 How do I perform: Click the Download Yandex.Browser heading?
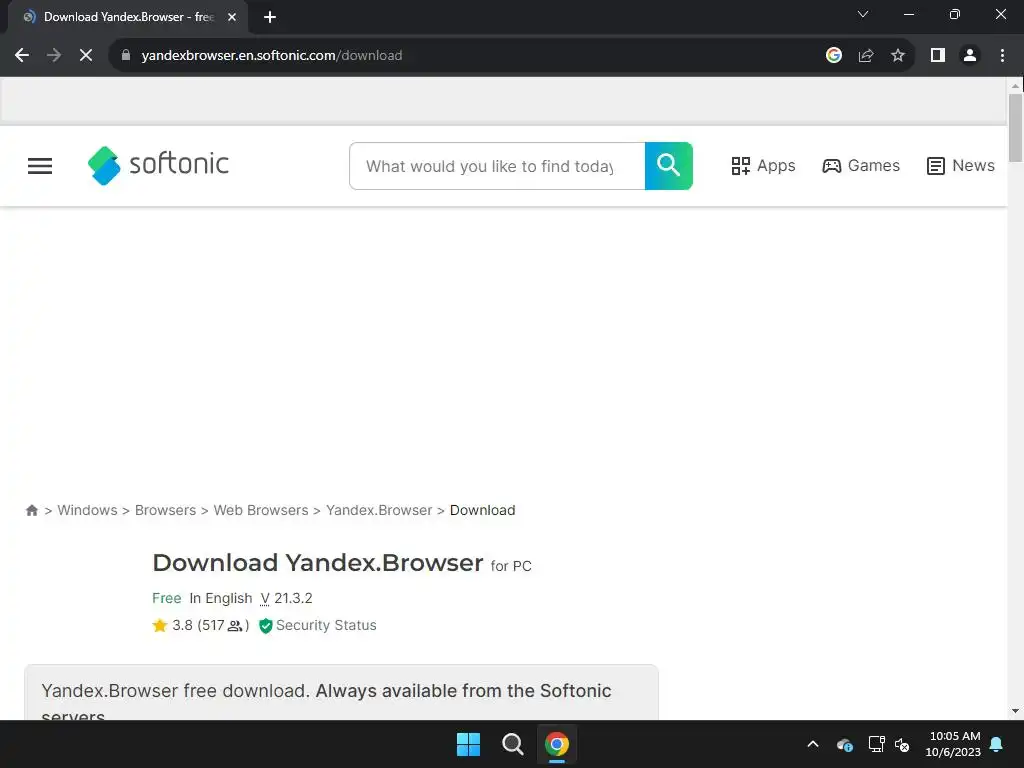click(x=317, y=563)
